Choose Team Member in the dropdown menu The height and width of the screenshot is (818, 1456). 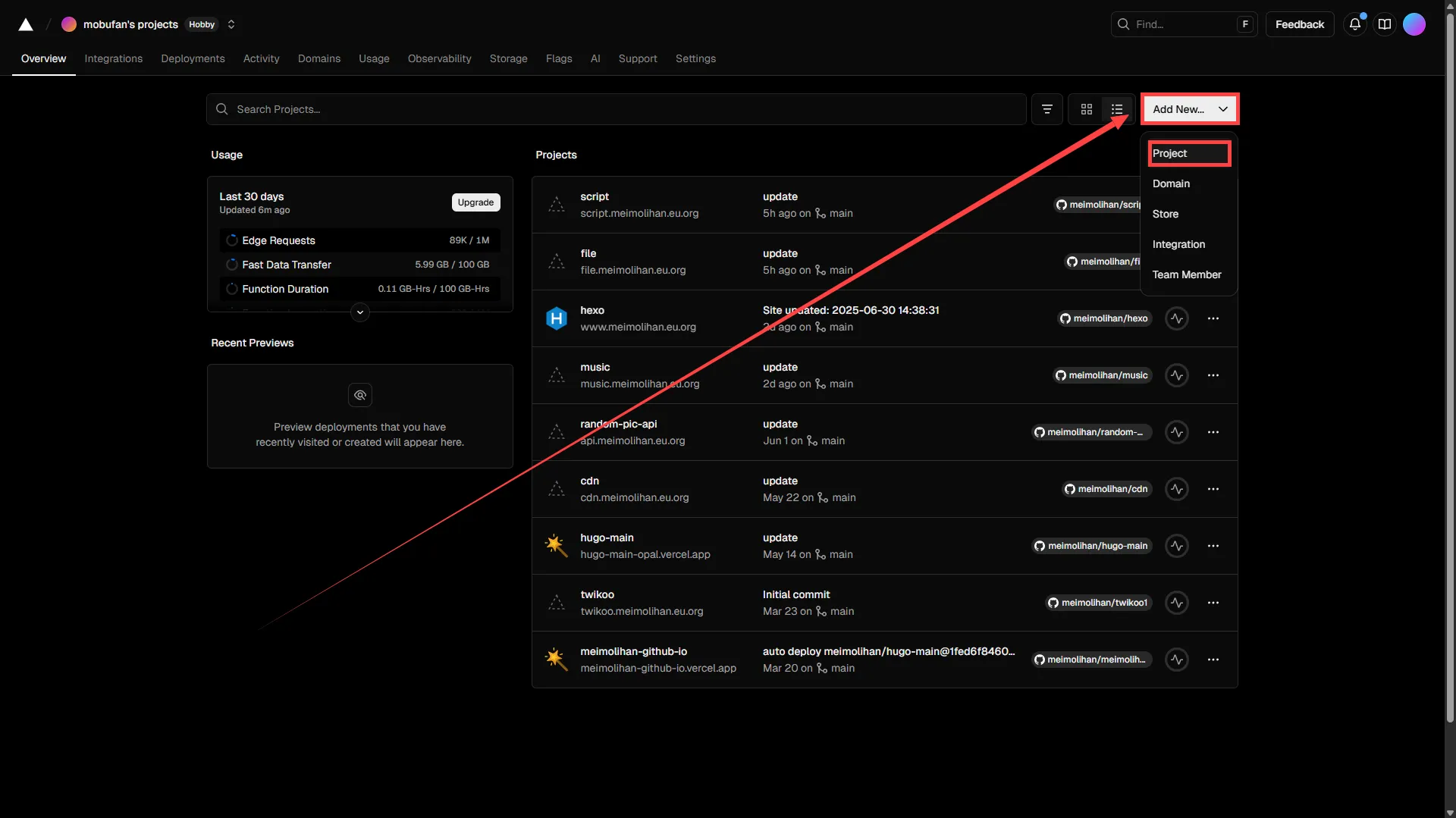[x=1187, y=274]
